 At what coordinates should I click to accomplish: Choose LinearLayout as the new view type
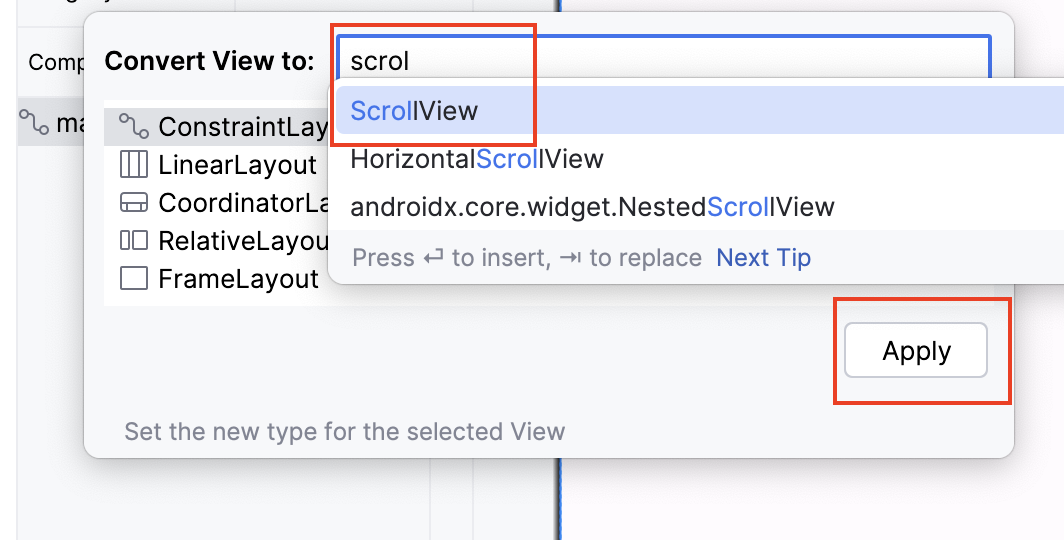(216, 165)
